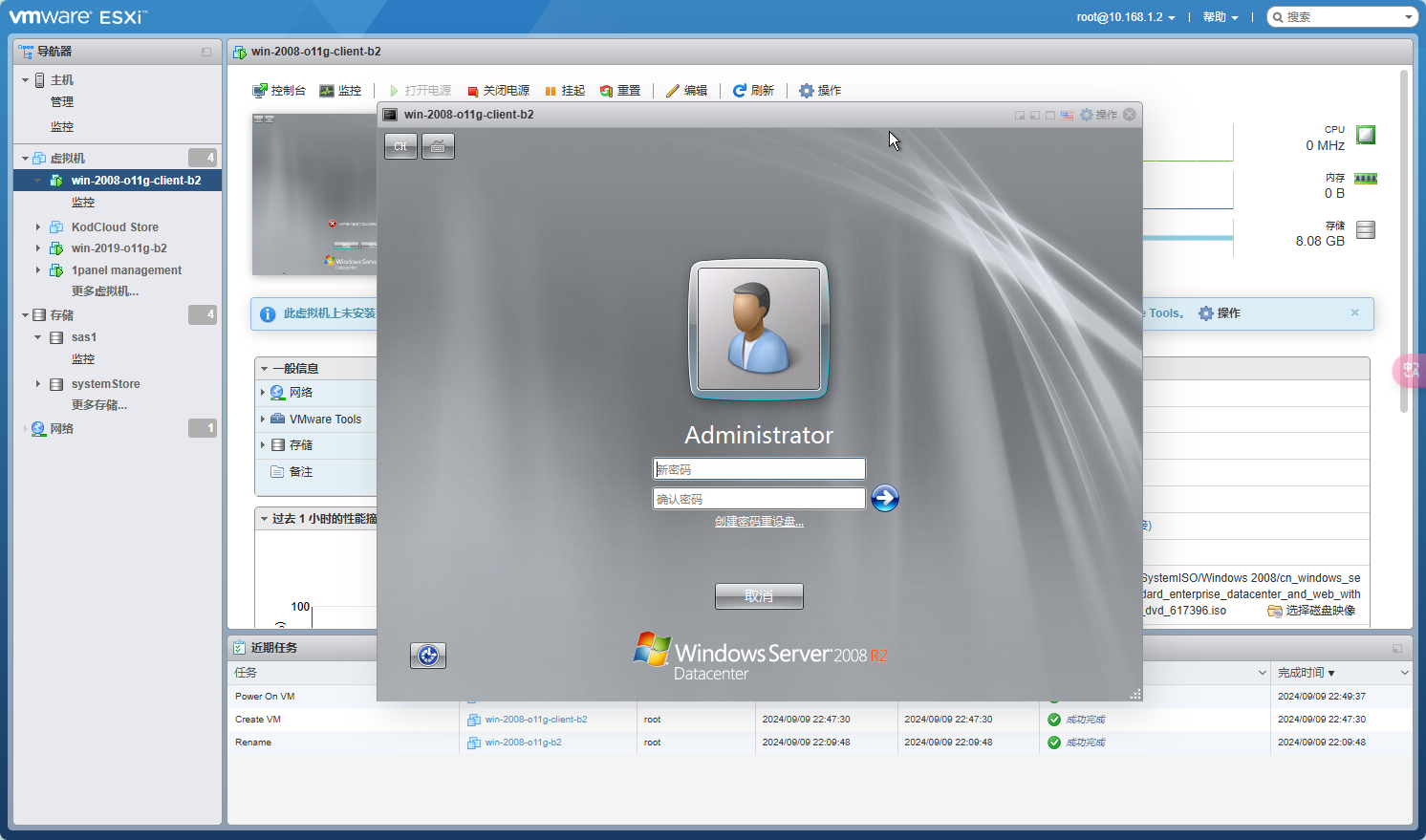The height and width of the screenshot is (840, 1426).
Task: Open 更多存储... in the navigator
Action: point(99,405)
